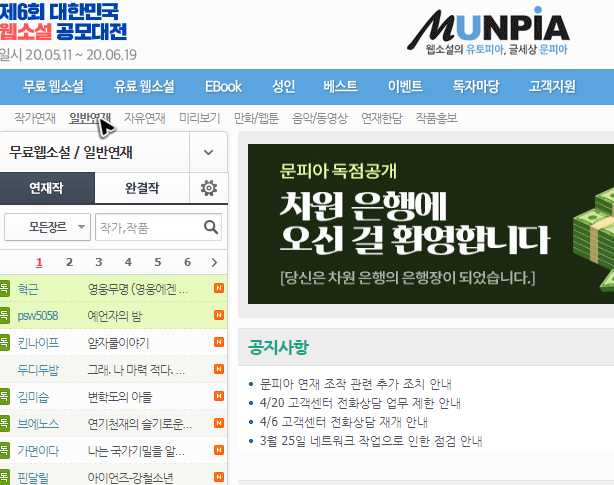Click the green 독 badge beside 브에노스
This screenshot has height=485, width=614.
pyautogui.click(x=4, y=424)
